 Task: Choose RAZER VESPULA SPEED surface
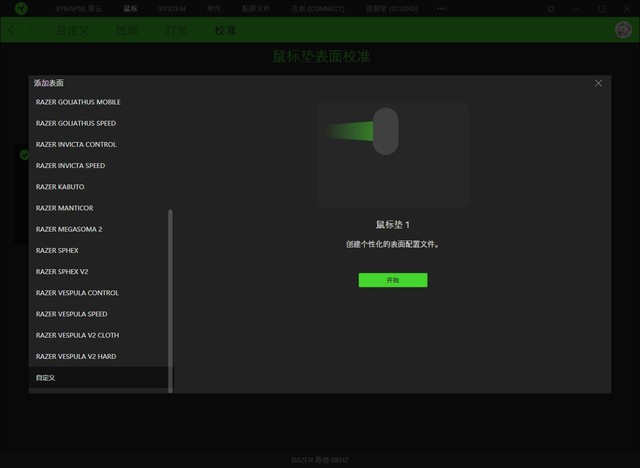[x=101, y=314]
